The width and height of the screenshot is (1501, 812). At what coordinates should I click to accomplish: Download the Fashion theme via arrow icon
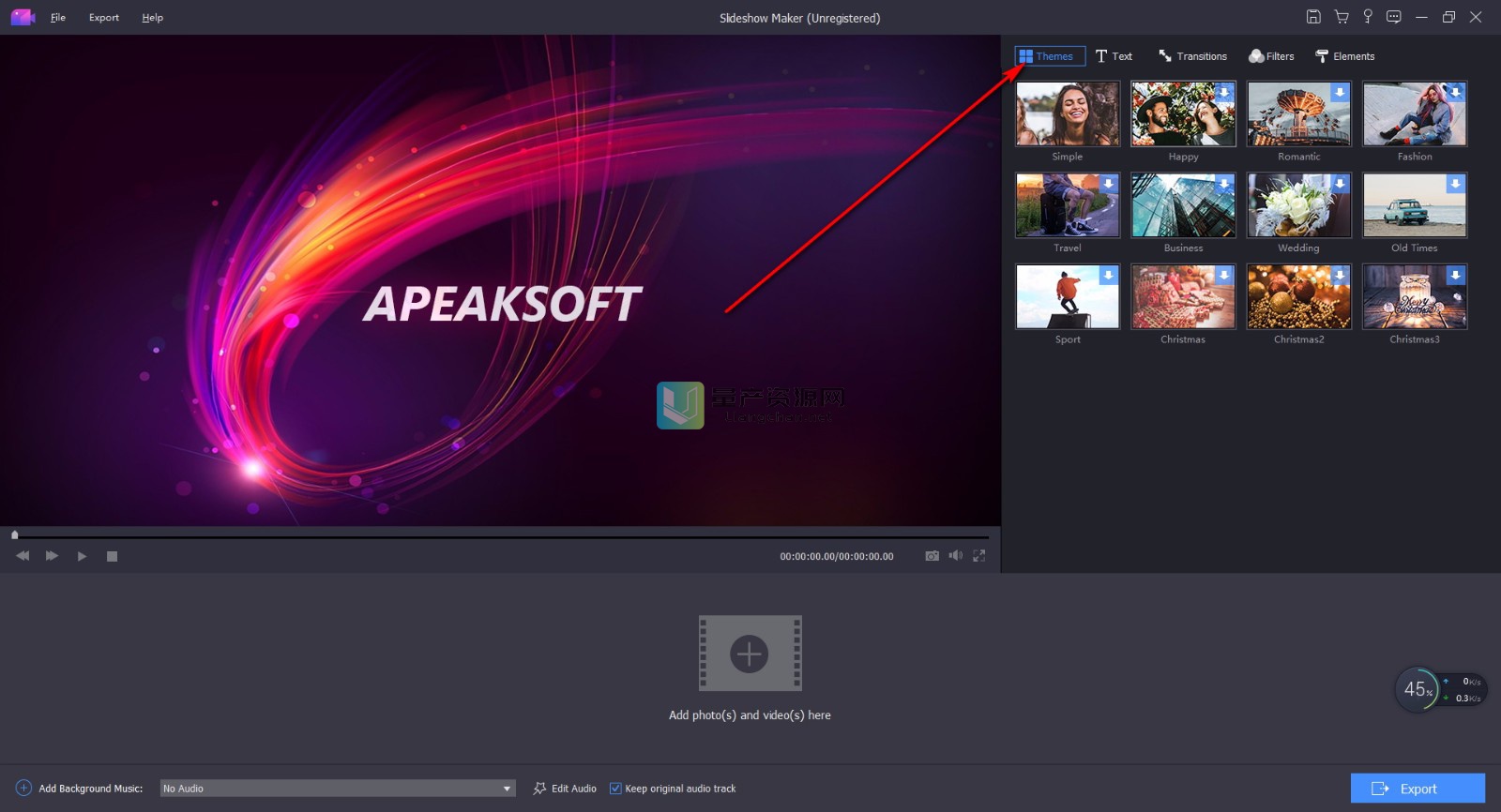pyautogui.click(x=1455, y=93)
